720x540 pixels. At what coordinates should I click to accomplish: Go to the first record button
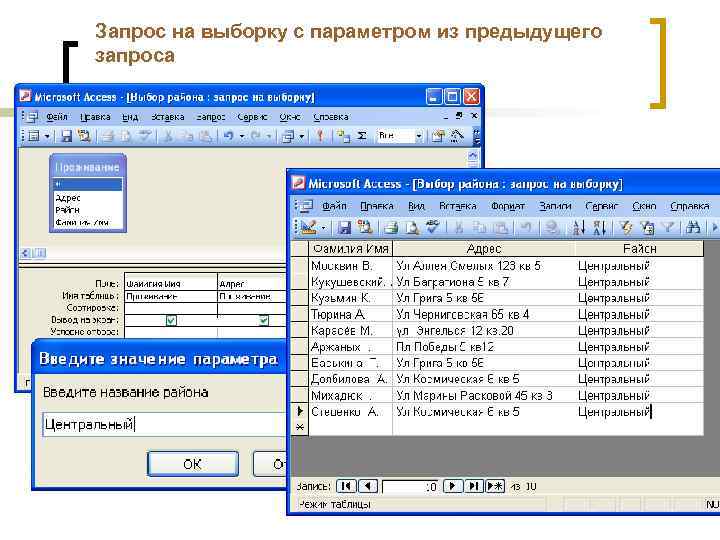(346, 486)
